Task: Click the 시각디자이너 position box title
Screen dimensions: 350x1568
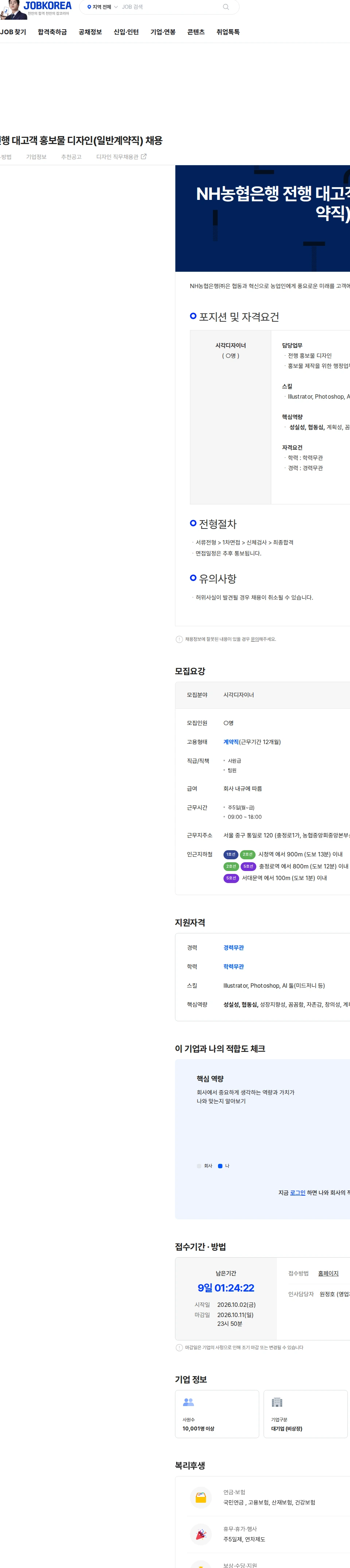Action: pos(231,345)
